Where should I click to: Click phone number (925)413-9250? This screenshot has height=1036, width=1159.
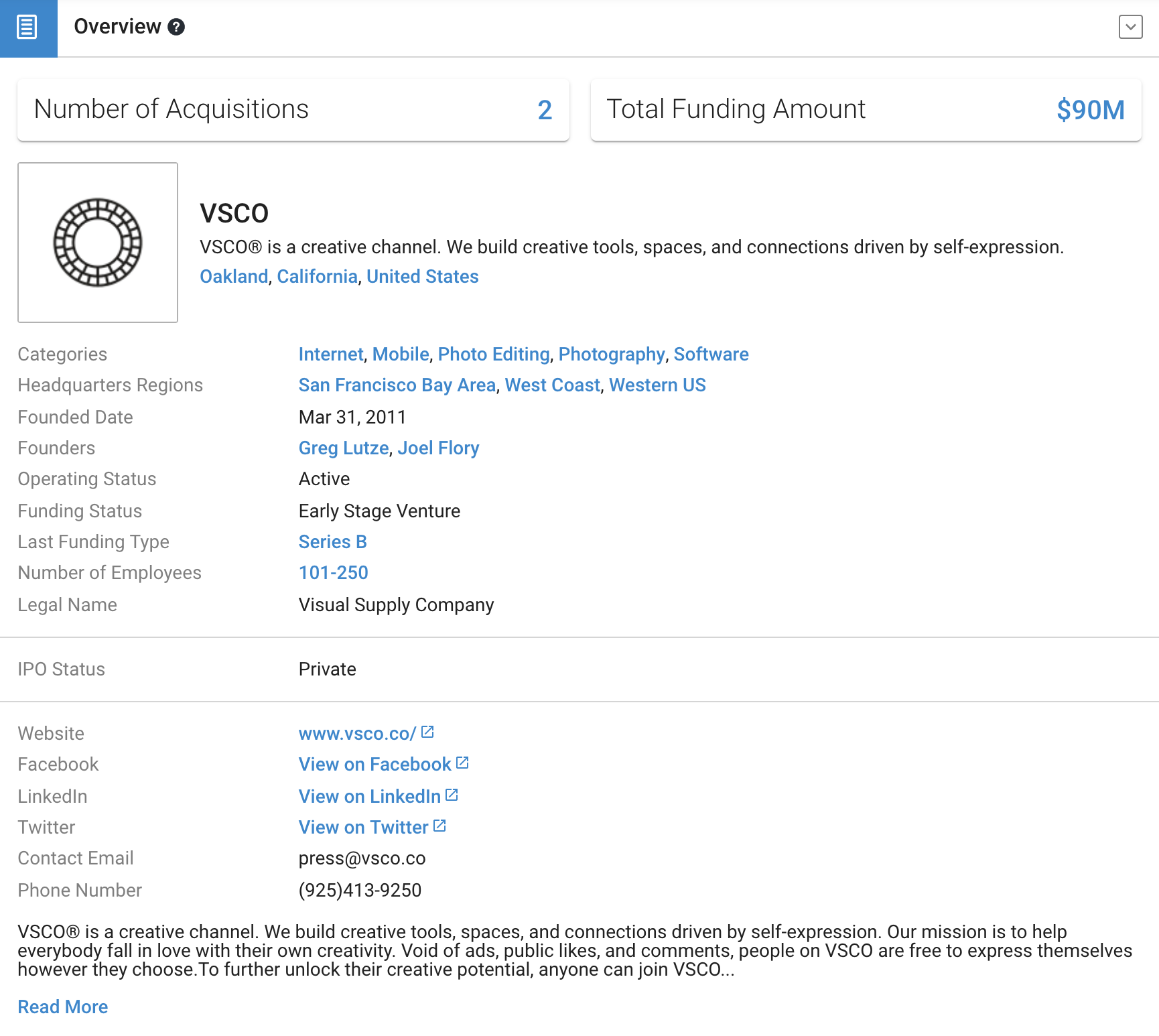(x=360, y=891)
